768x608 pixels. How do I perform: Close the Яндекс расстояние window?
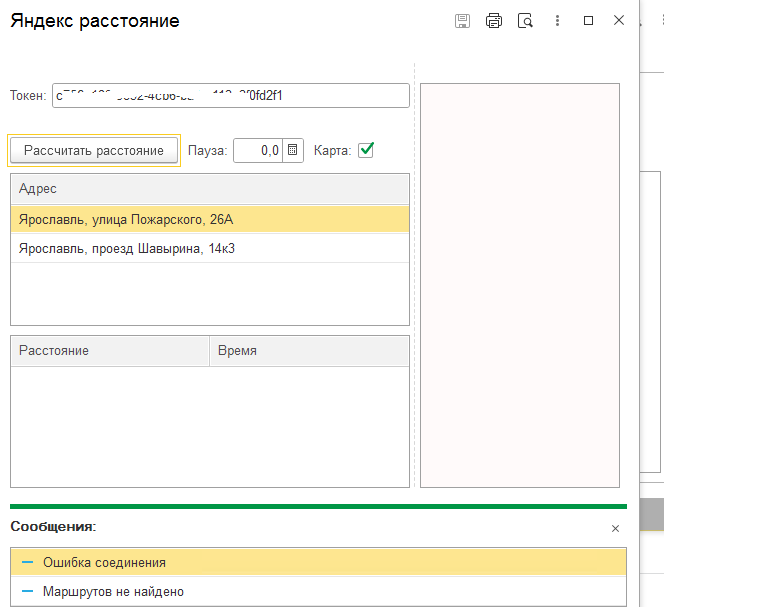(x=619, y=20)
